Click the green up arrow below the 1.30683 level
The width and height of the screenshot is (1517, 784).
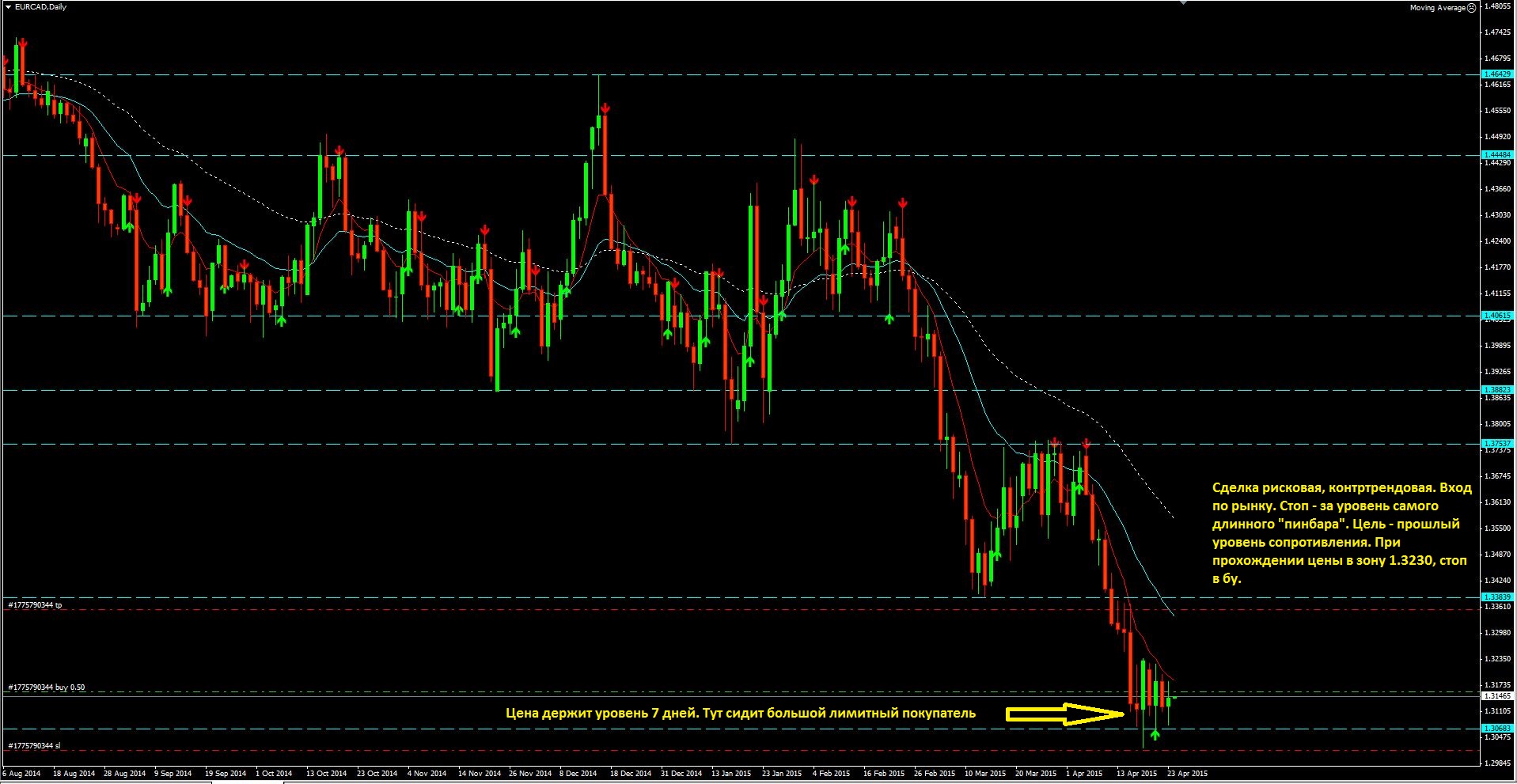point(1155,735)
